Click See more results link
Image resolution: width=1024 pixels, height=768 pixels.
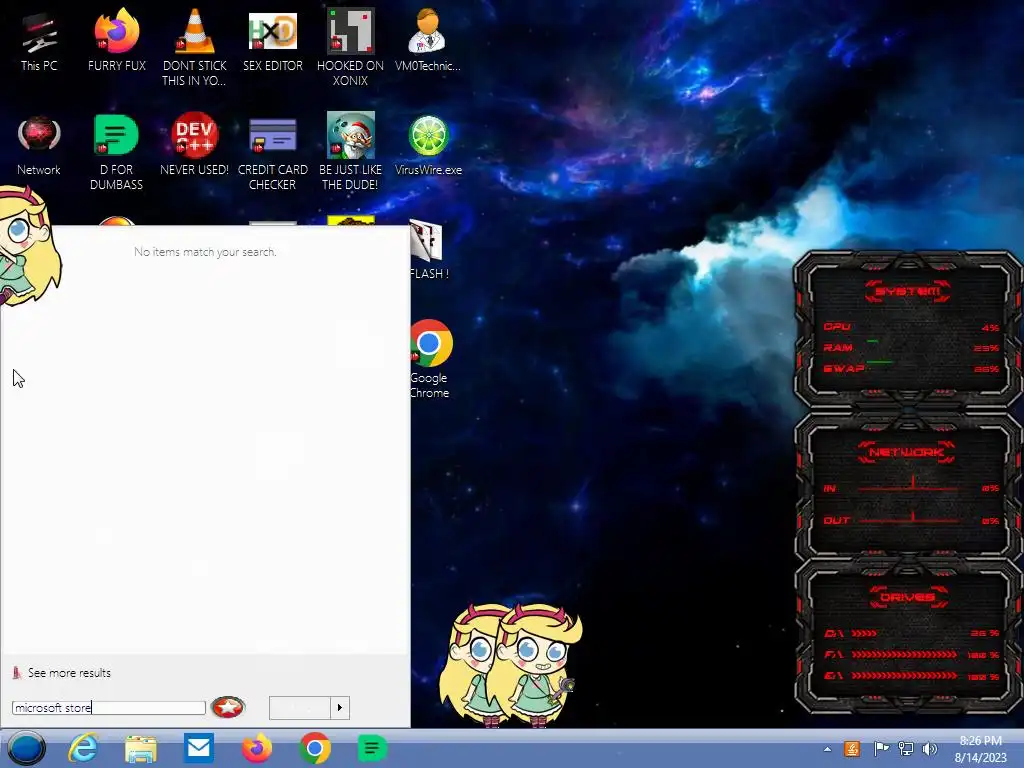(69, 673)
